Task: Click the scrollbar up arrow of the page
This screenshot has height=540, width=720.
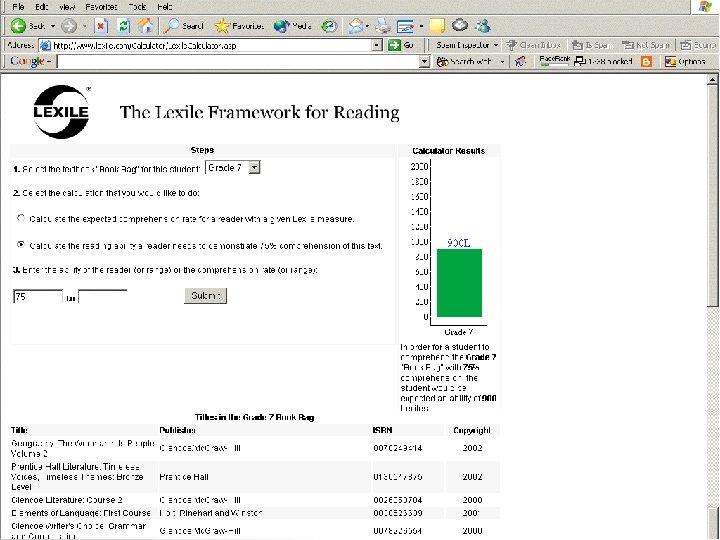Action: tap(712, 79)
